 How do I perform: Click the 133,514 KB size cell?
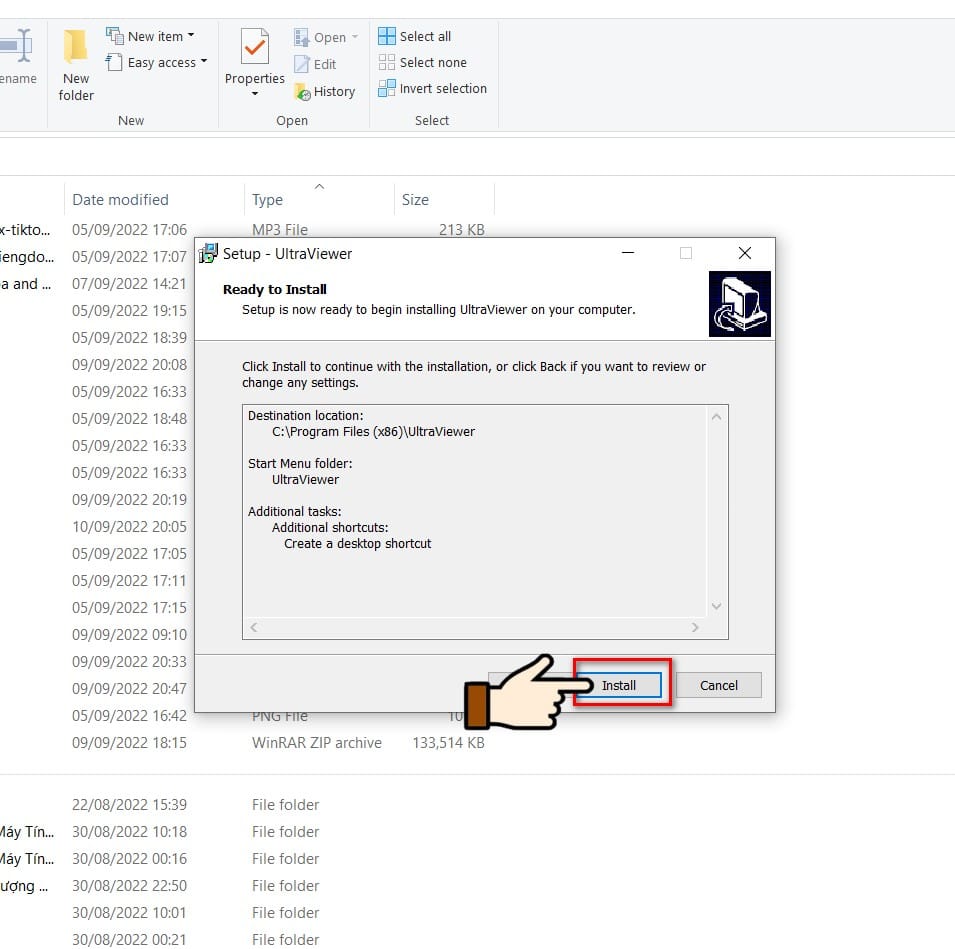(448, 743)
